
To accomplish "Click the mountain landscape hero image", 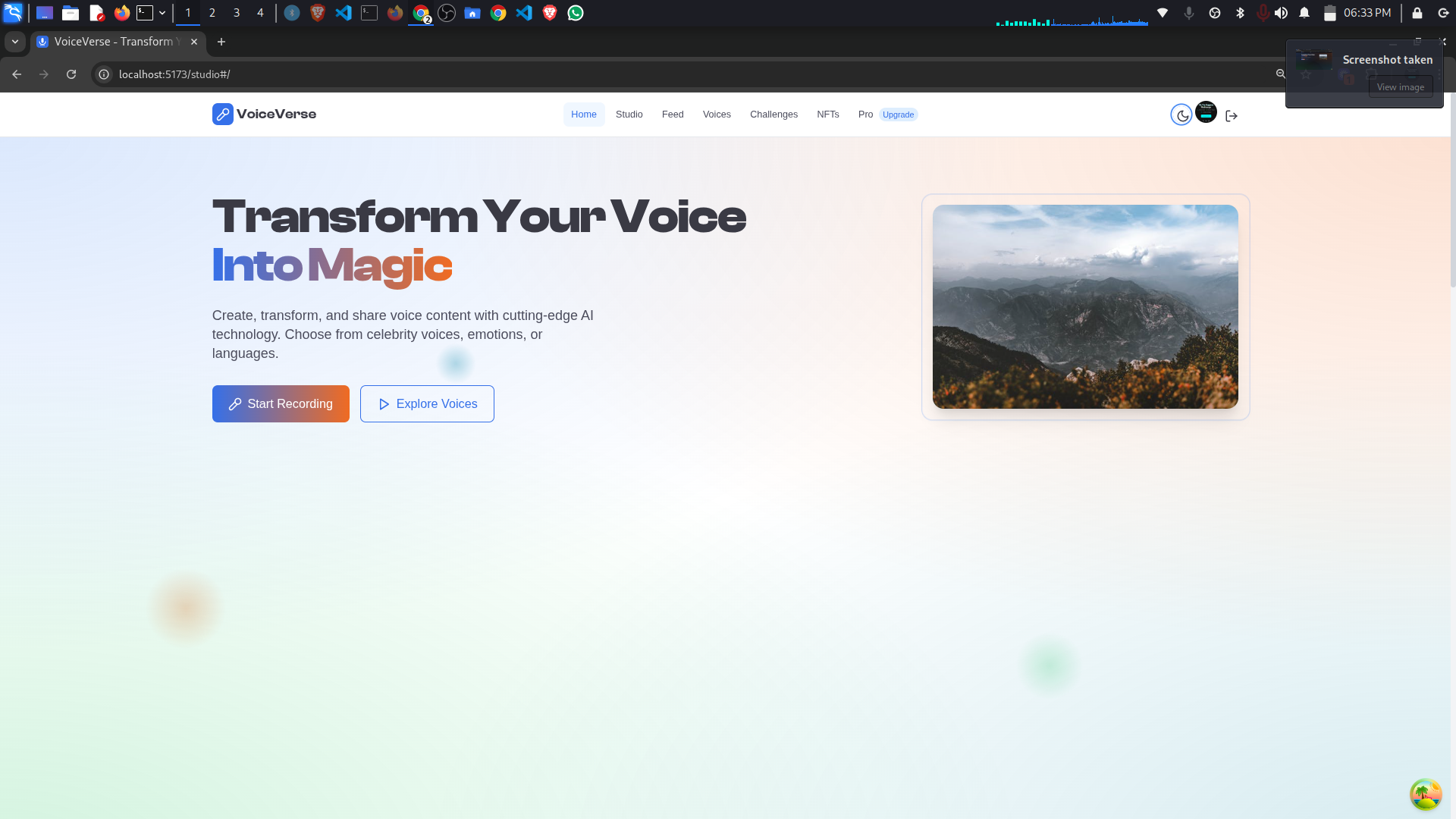I will [1085, 306].
